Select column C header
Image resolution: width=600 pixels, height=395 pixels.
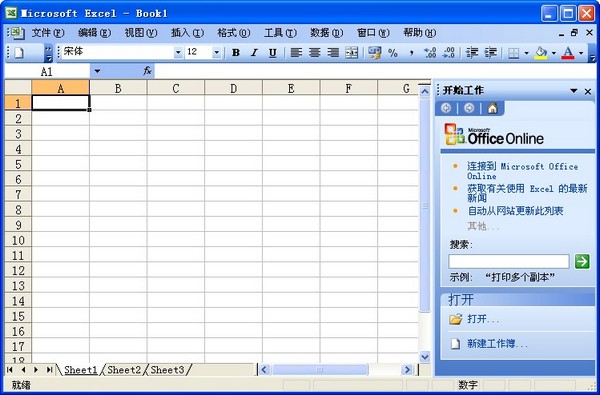click(x=176, y=88)
